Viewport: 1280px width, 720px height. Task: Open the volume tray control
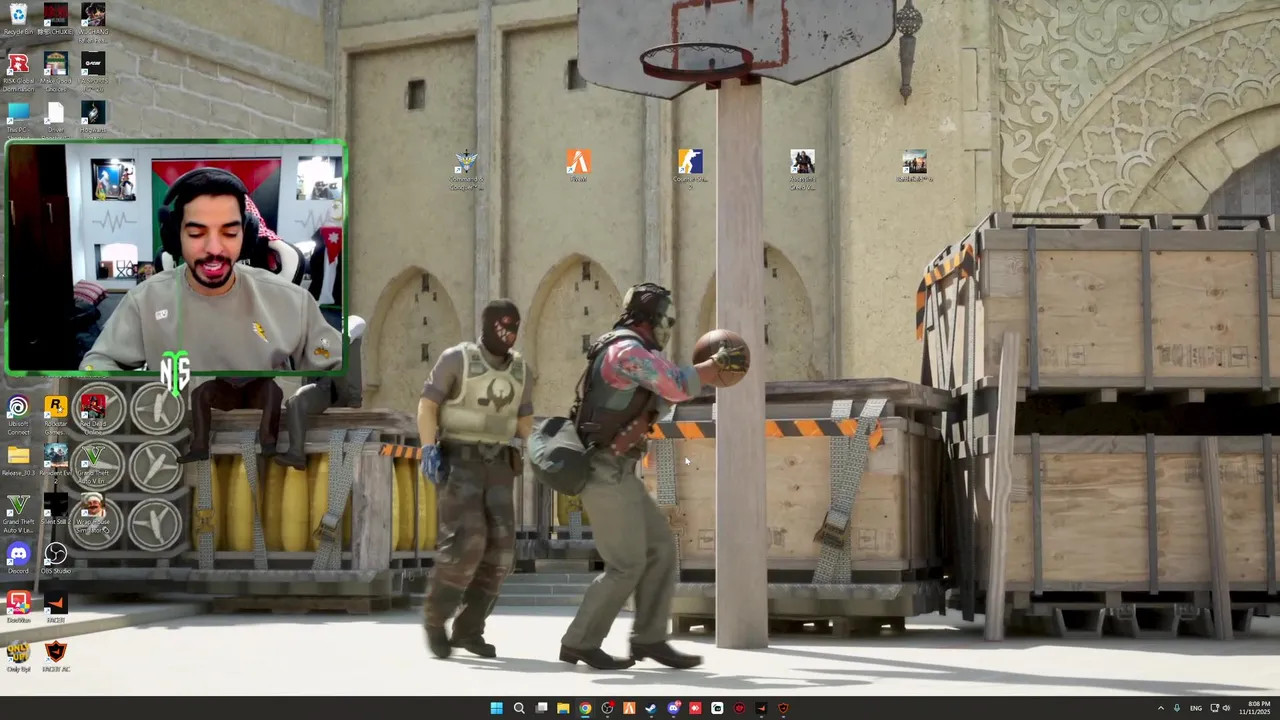pyautogui.click(x=1227, y=708)
